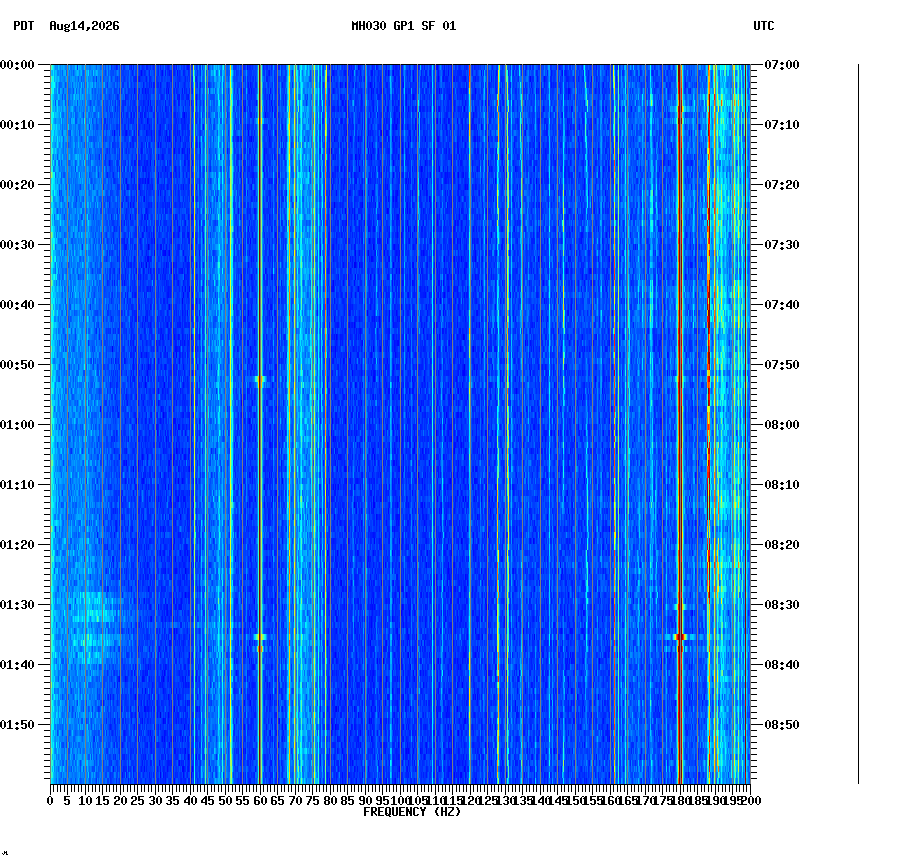Click the 200 Hz frequency axis label
Screen dimensions: 902x864
point(751,800)
